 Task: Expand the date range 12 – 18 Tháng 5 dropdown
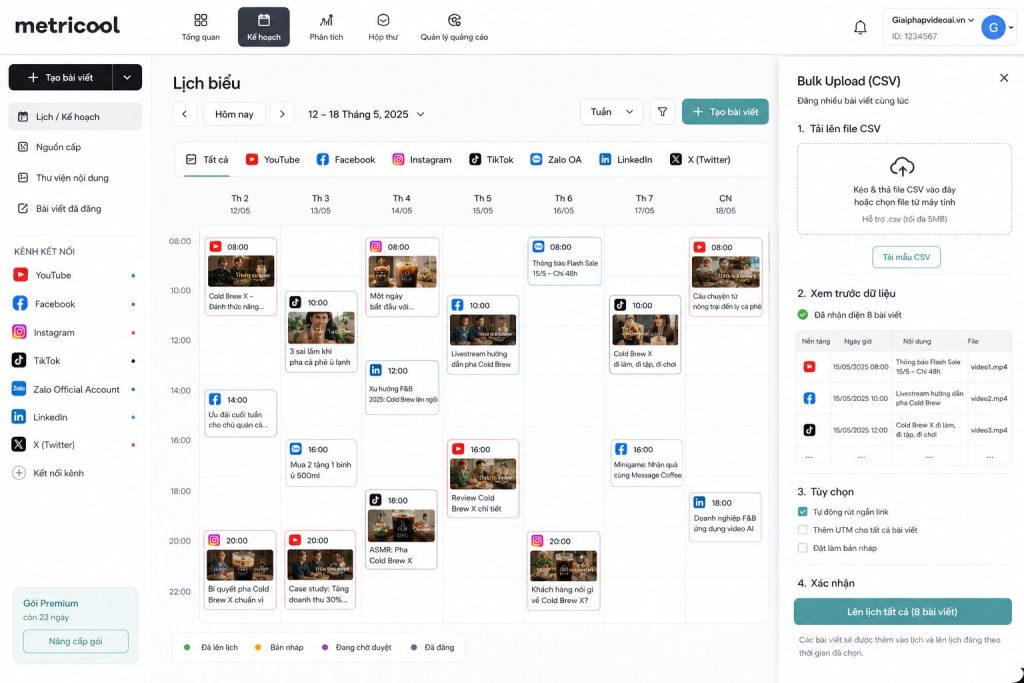(x=366, y=114)
